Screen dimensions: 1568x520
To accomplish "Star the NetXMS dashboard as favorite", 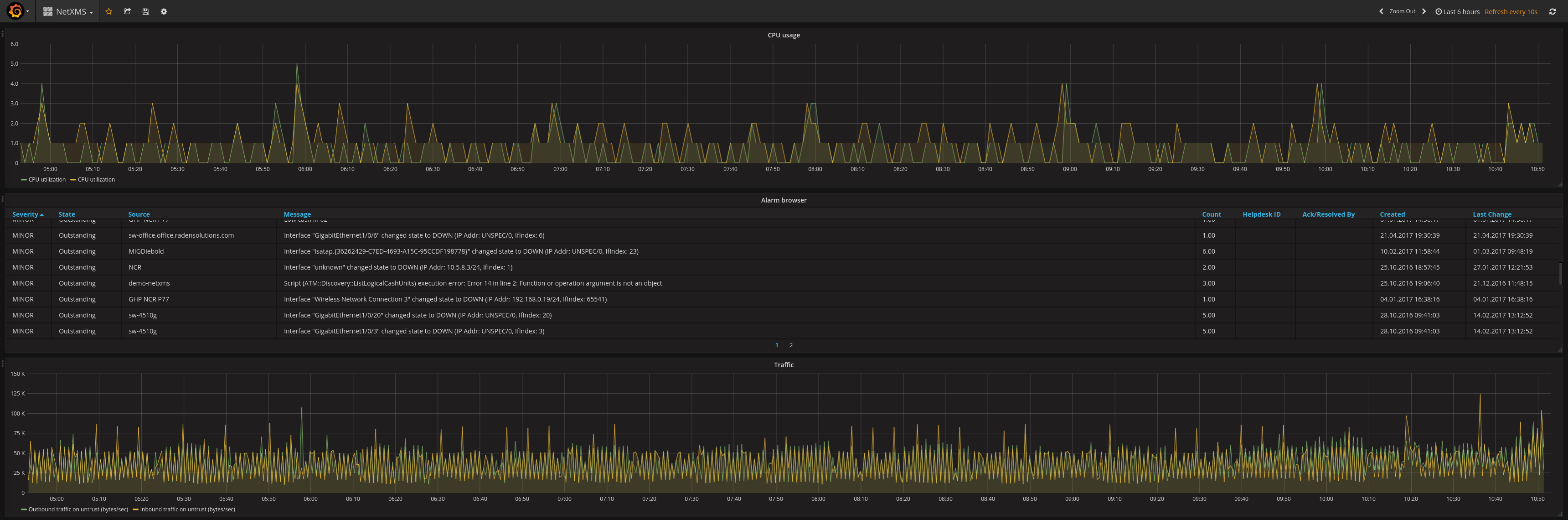I will pos(109,11).
